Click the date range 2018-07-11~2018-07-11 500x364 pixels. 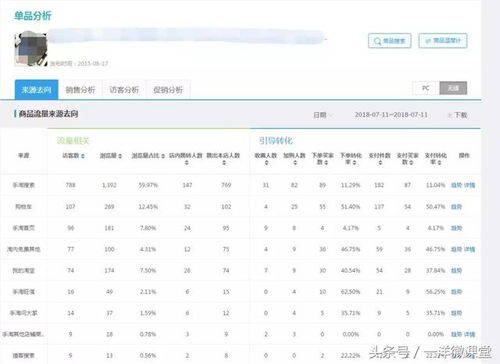[391, 115]
